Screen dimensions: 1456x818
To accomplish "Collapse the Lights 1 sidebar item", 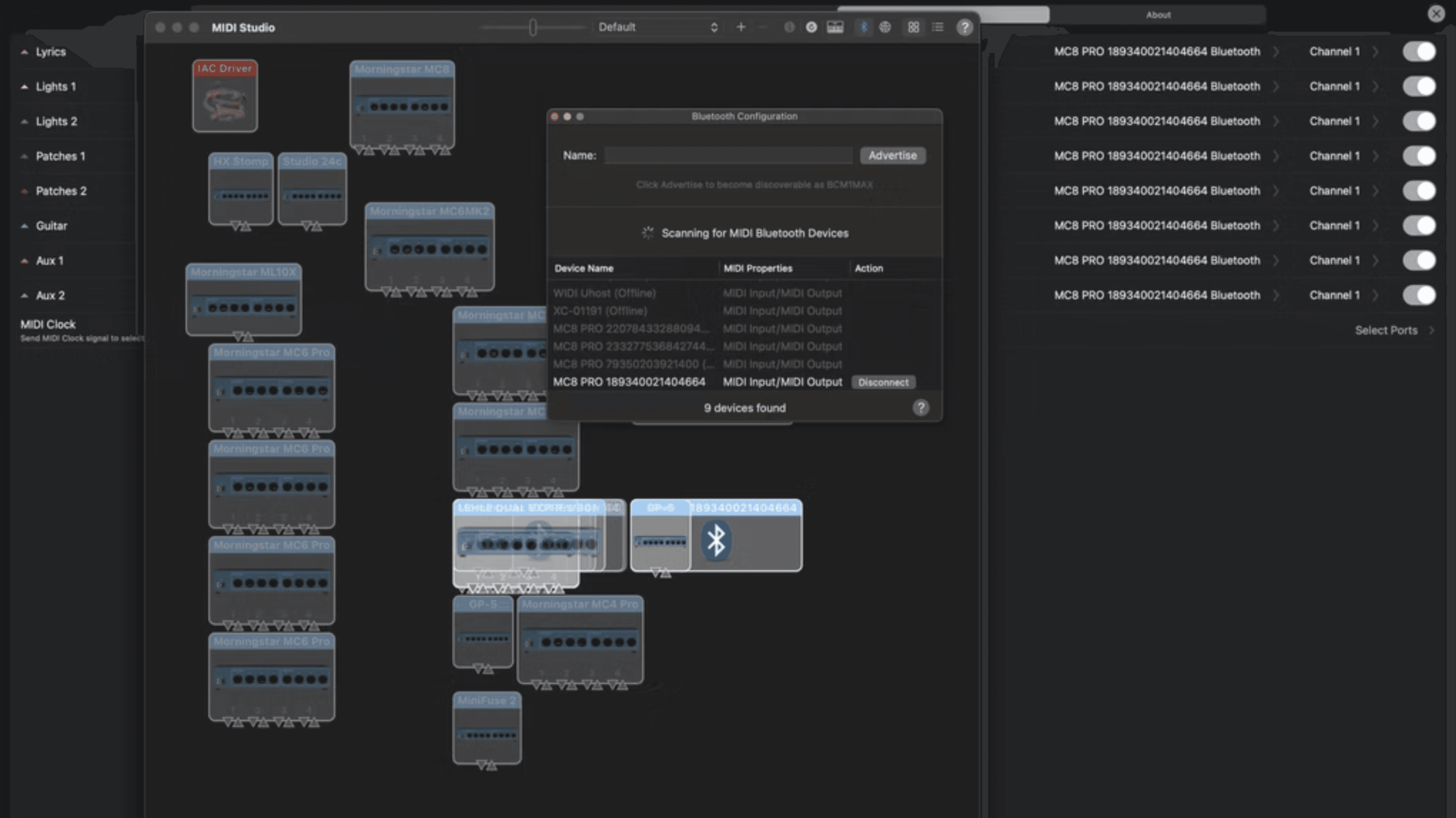I will click(24, 86).
